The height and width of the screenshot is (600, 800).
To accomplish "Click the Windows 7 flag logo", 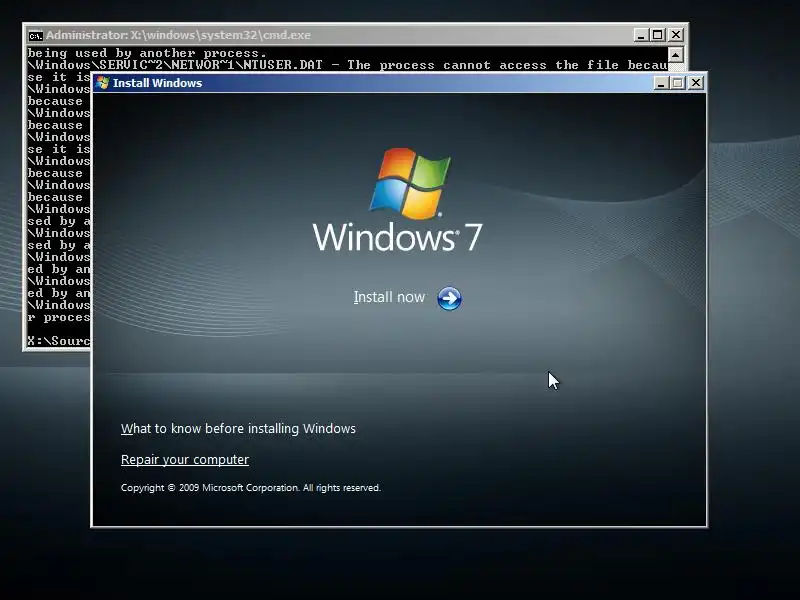I will 411,183.
